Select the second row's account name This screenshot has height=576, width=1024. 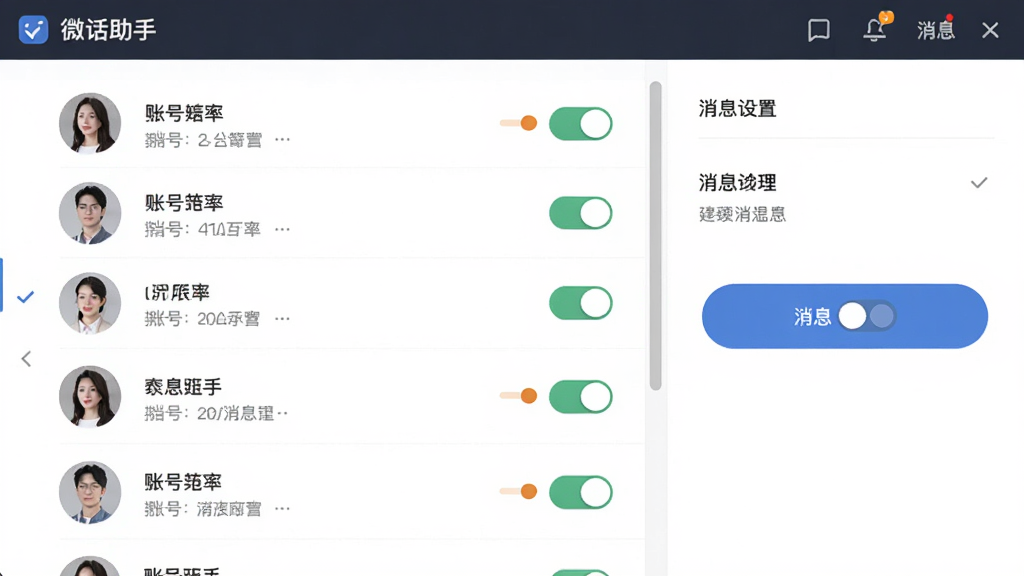[184, 202]
